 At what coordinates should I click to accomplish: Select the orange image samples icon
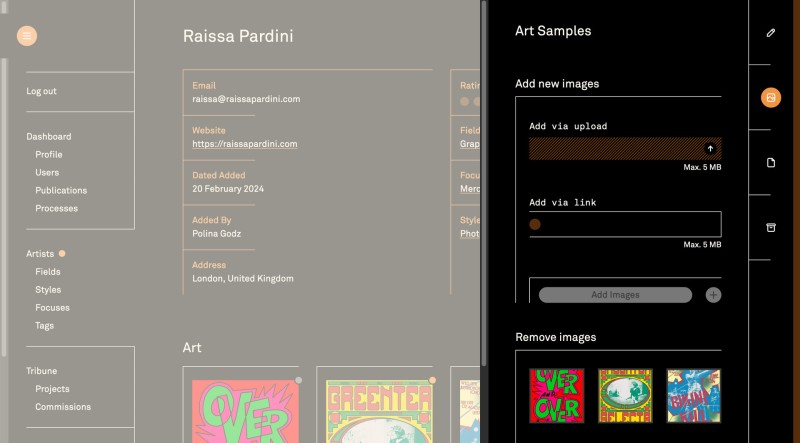(770, 97)
